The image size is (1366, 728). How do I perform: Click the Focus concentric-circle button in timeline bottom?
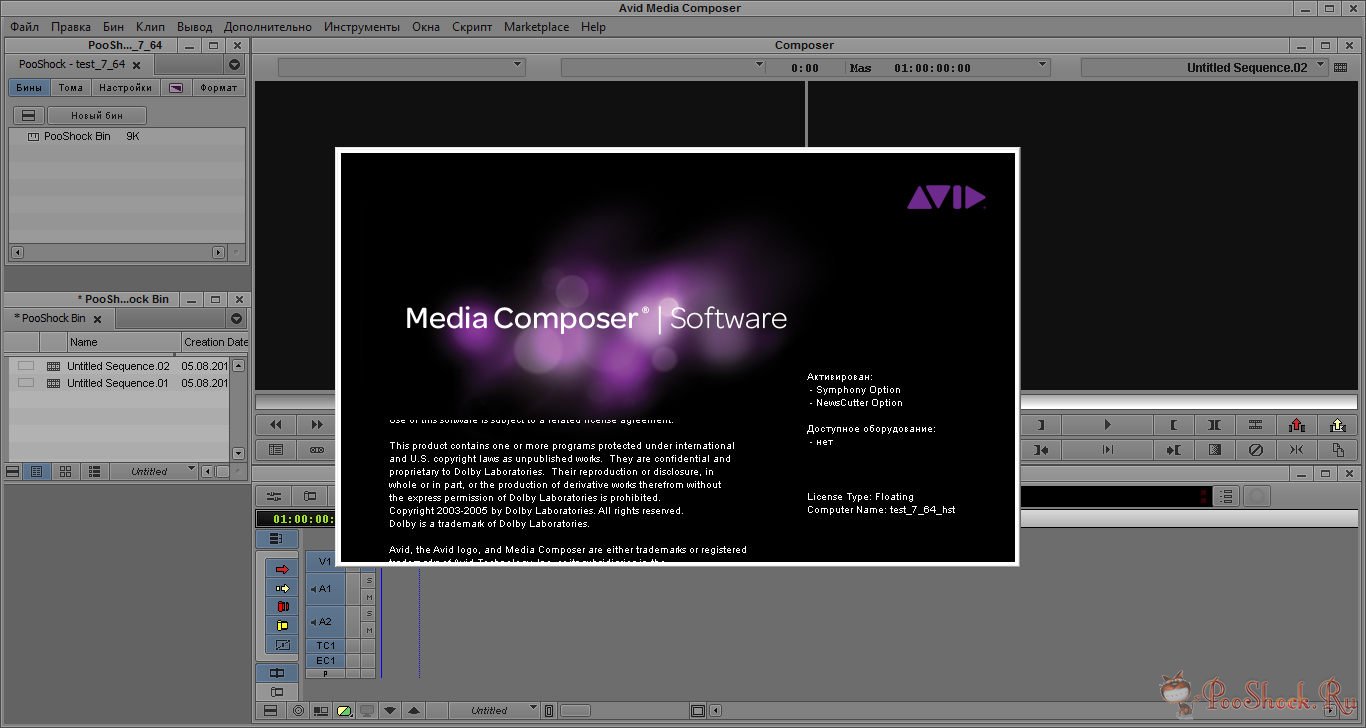(x=297, y=711)
